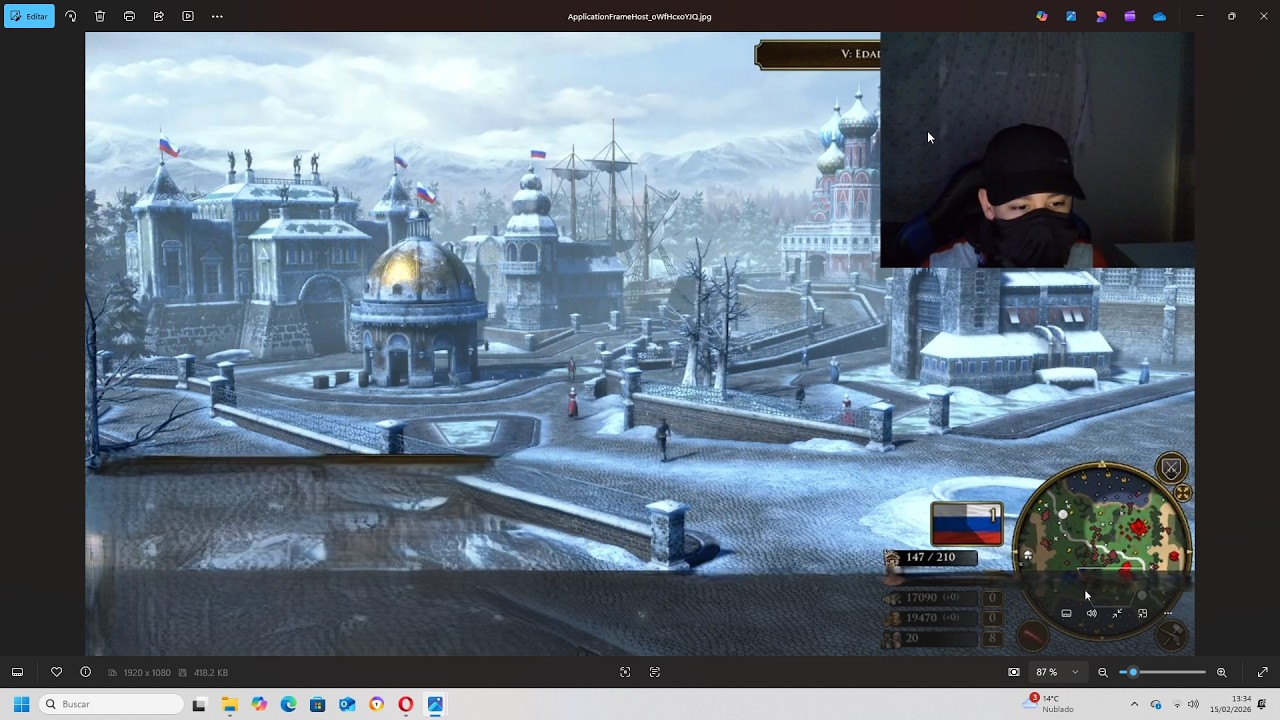Viewport: 1280px width, 720px height.
Task: Open the 87 % zoom level dropdown
Action: (1059, 672)
